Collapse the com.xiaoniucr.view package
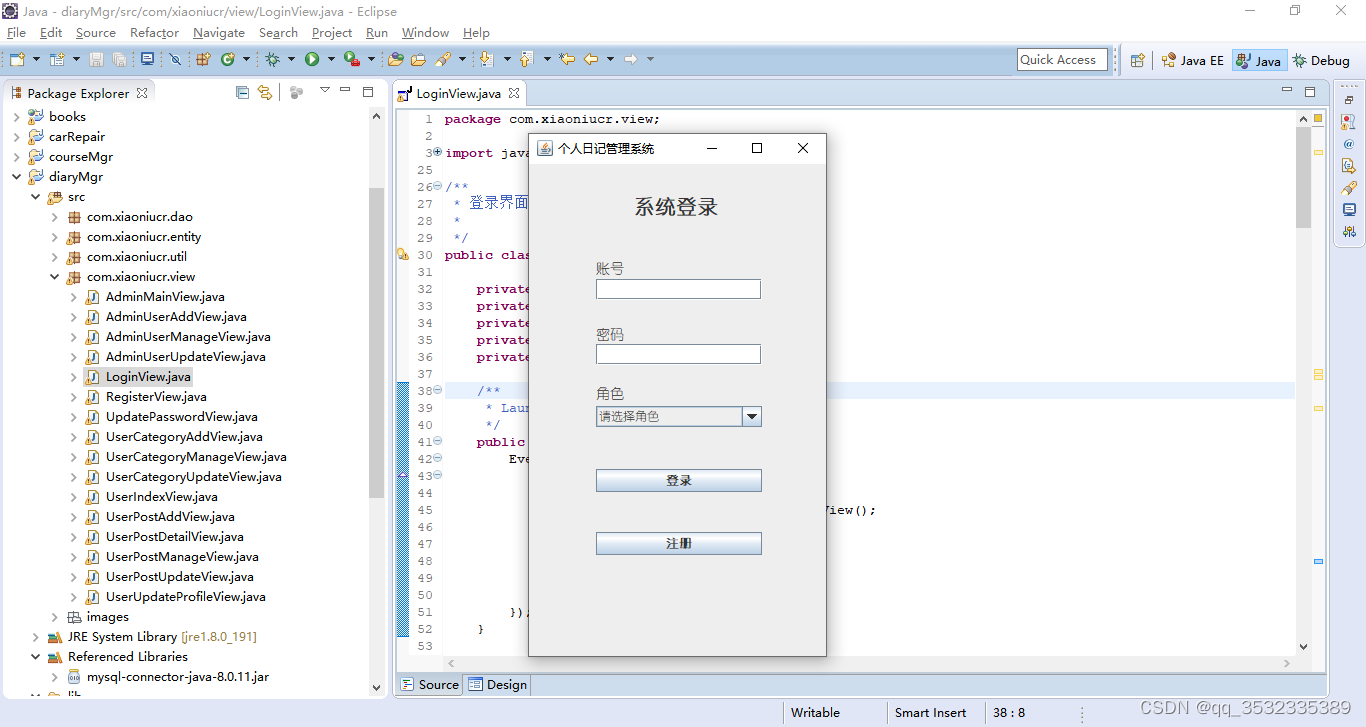The width and height of the screenshot is (1366, 727). tap(54, 277)
